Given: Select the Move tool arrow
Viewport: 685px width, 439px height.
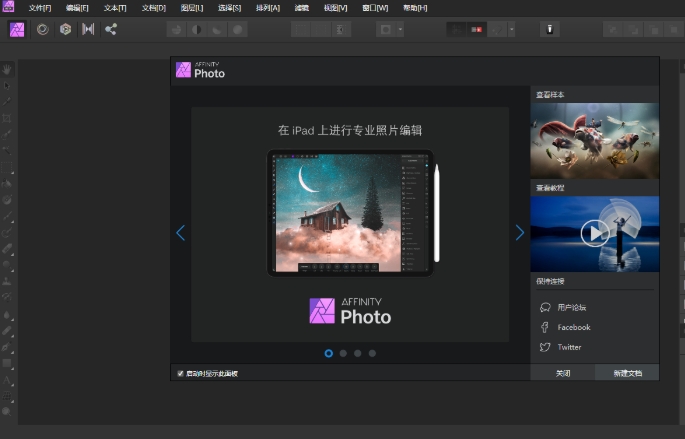Looking at the screenshot, I should click(x=7, y=86).
